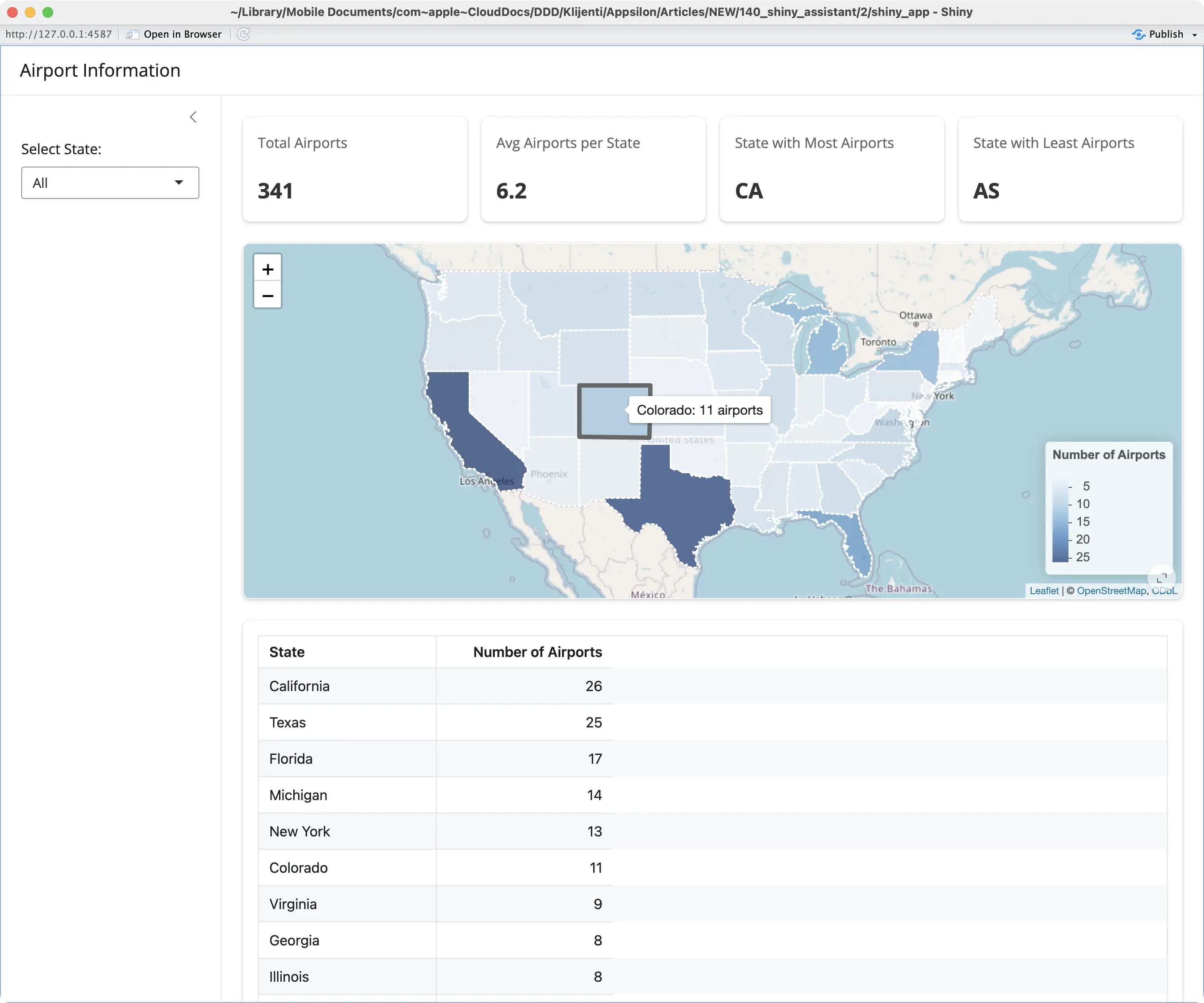Select the Virginia table row
Viewport: 1204px width, 1003px height.
pyautogui.click(x=713, y=904)
